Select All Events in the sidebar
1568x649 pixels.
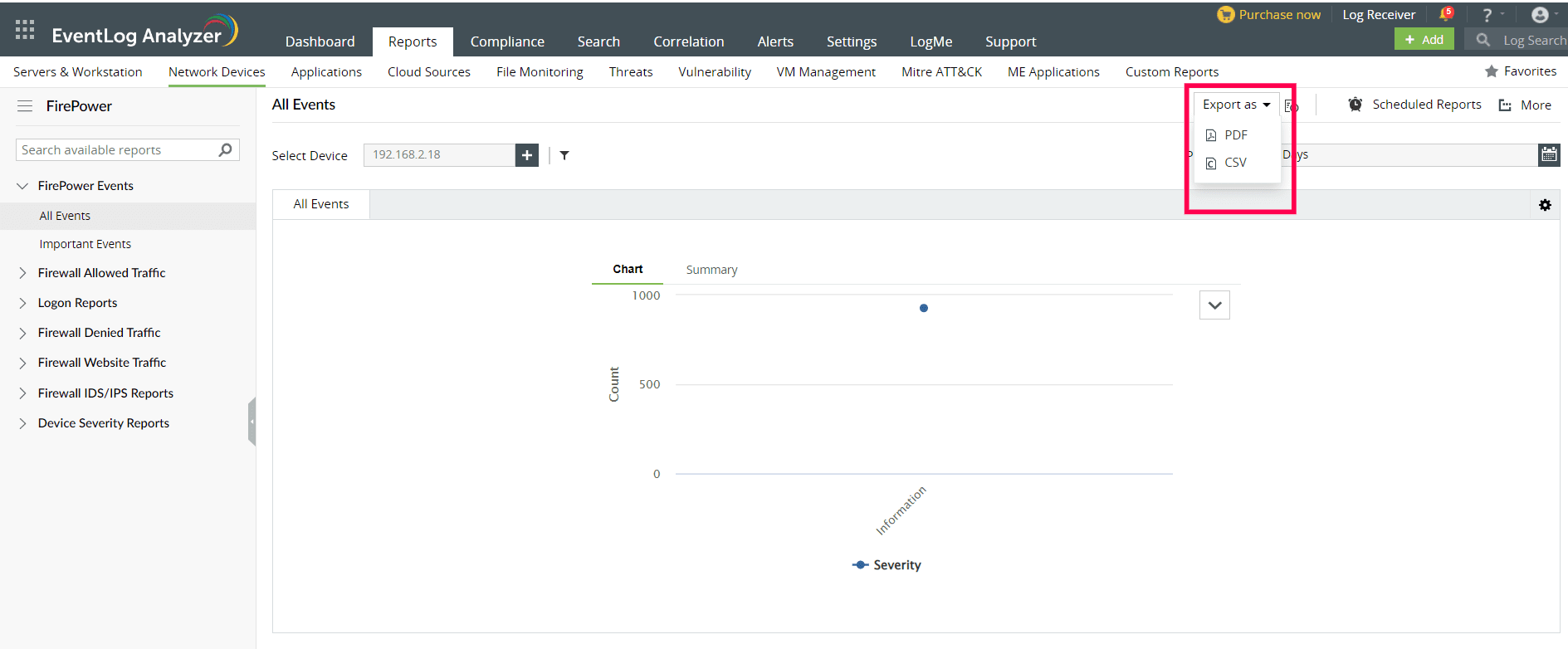click(65, 216)
